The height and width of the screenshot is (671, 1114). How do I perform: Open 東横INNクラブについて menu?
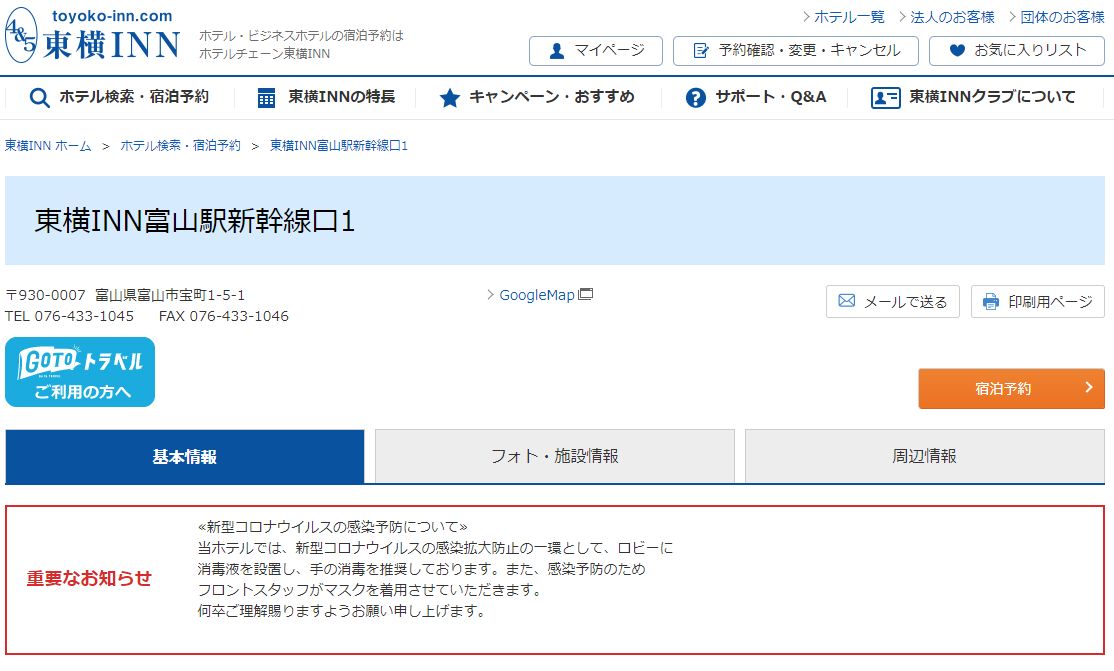(x=973, y=97)
